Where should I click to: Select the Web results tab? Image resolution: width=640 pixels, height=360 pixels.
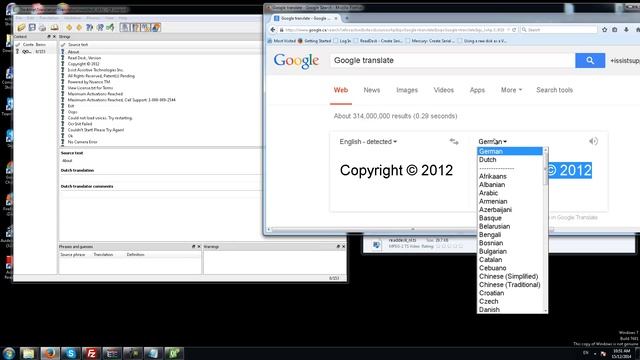click(x=341, y=90)
